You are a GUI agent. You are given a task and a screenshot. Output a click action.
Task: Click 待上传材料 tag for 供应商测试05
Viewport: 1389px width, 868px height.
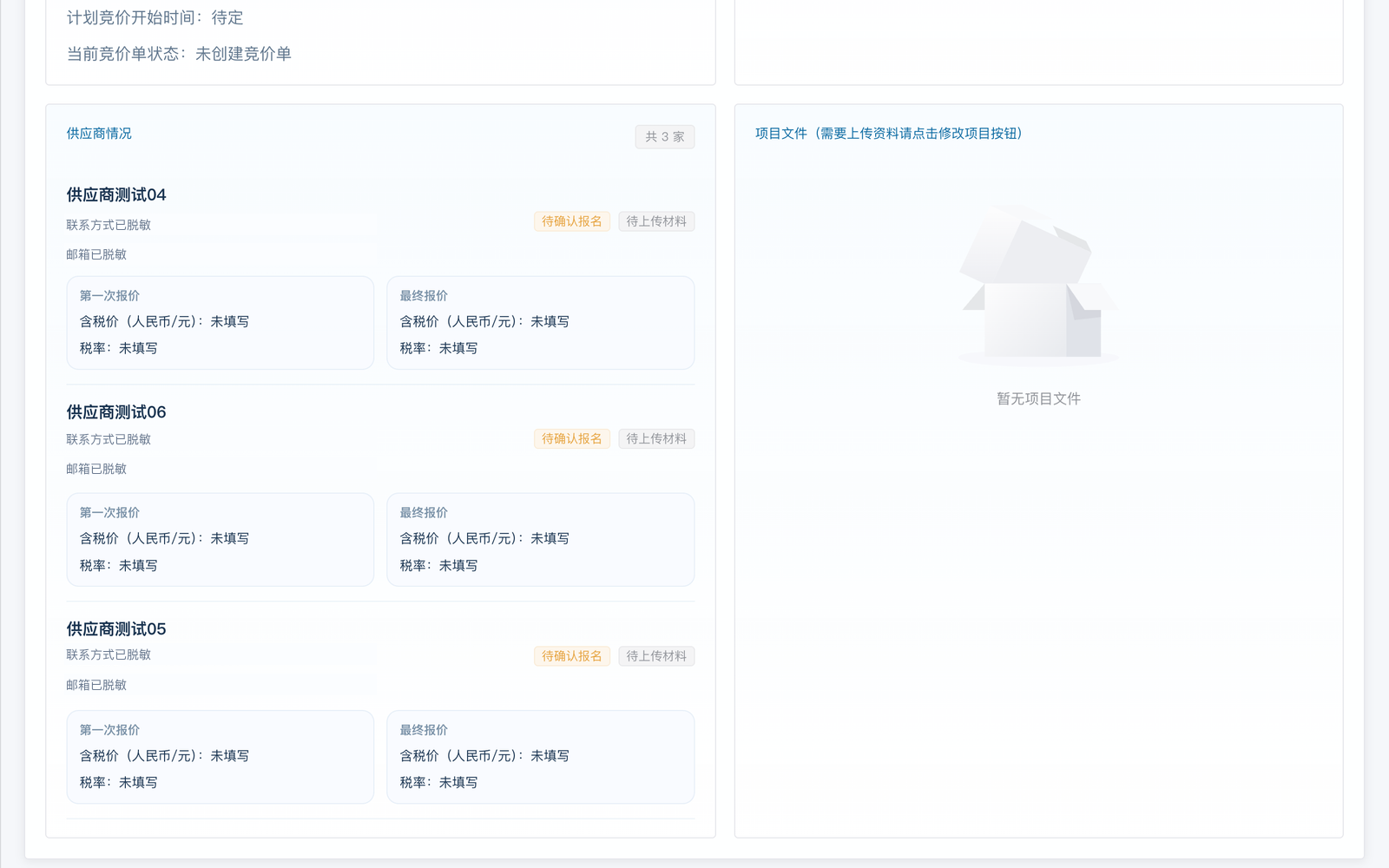[656, 656]
